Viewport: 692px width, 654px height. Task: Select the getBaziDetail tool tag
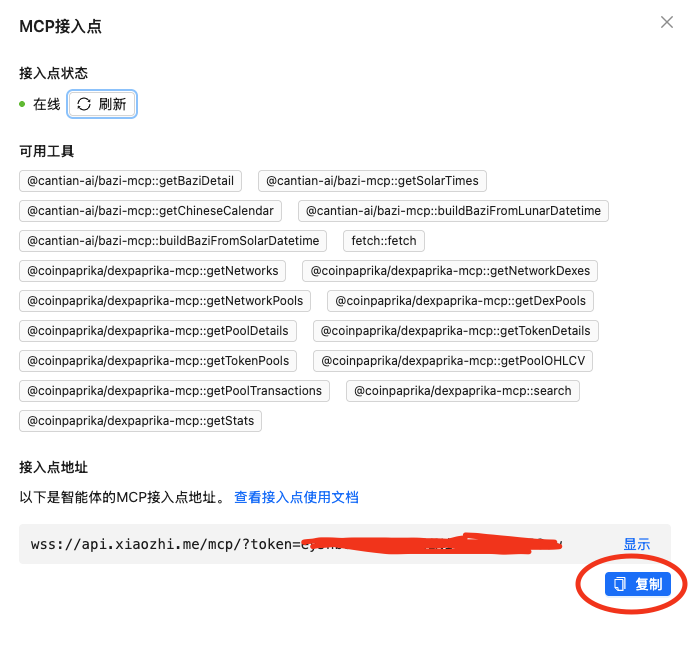point(131,181)
